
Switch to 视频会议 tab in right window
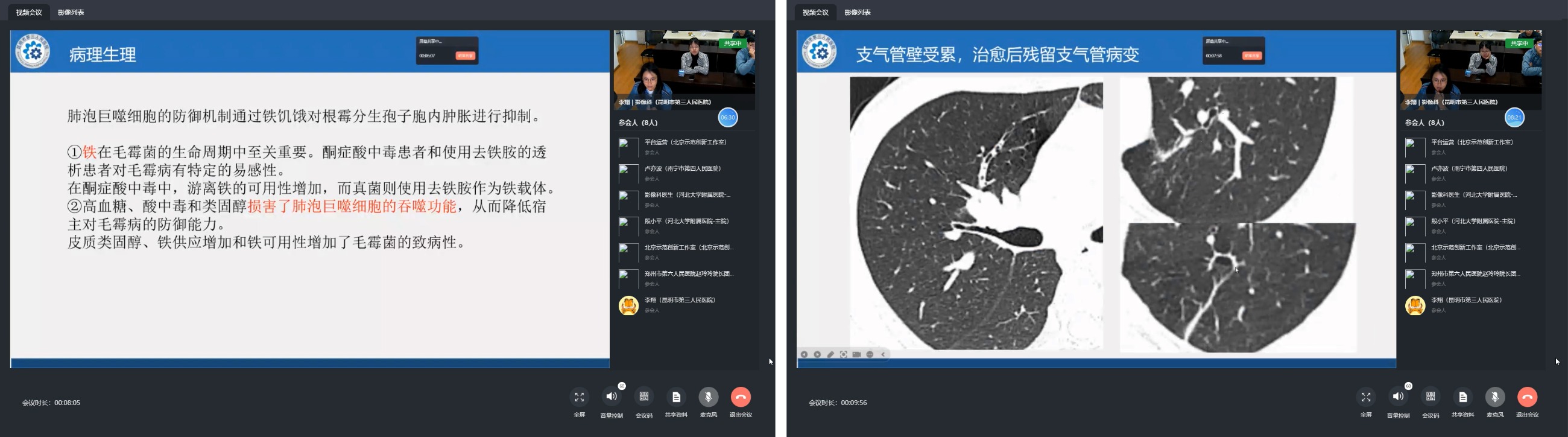[815, 12]
